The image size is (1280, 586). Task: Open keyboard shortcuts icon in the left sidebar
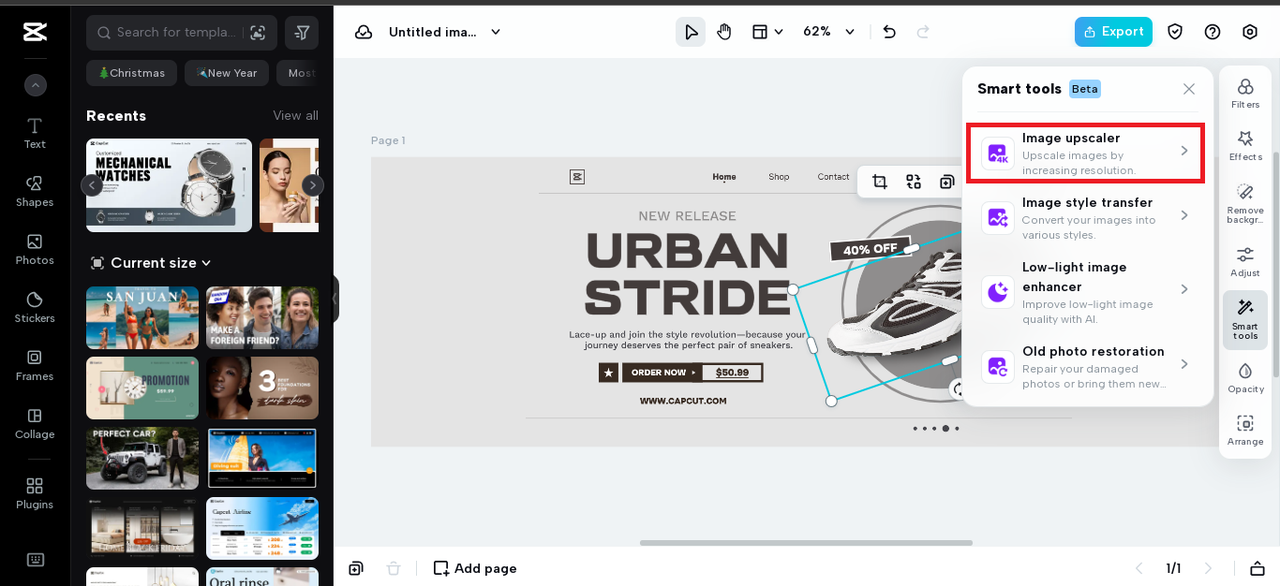35,559
